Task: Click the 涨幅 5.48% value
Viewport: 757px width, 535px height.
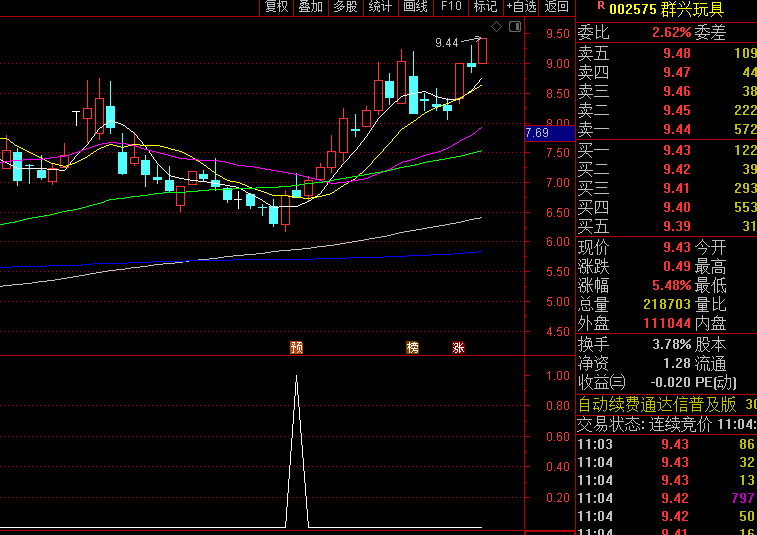Action: pyautogui.click(x=672, y=285)
